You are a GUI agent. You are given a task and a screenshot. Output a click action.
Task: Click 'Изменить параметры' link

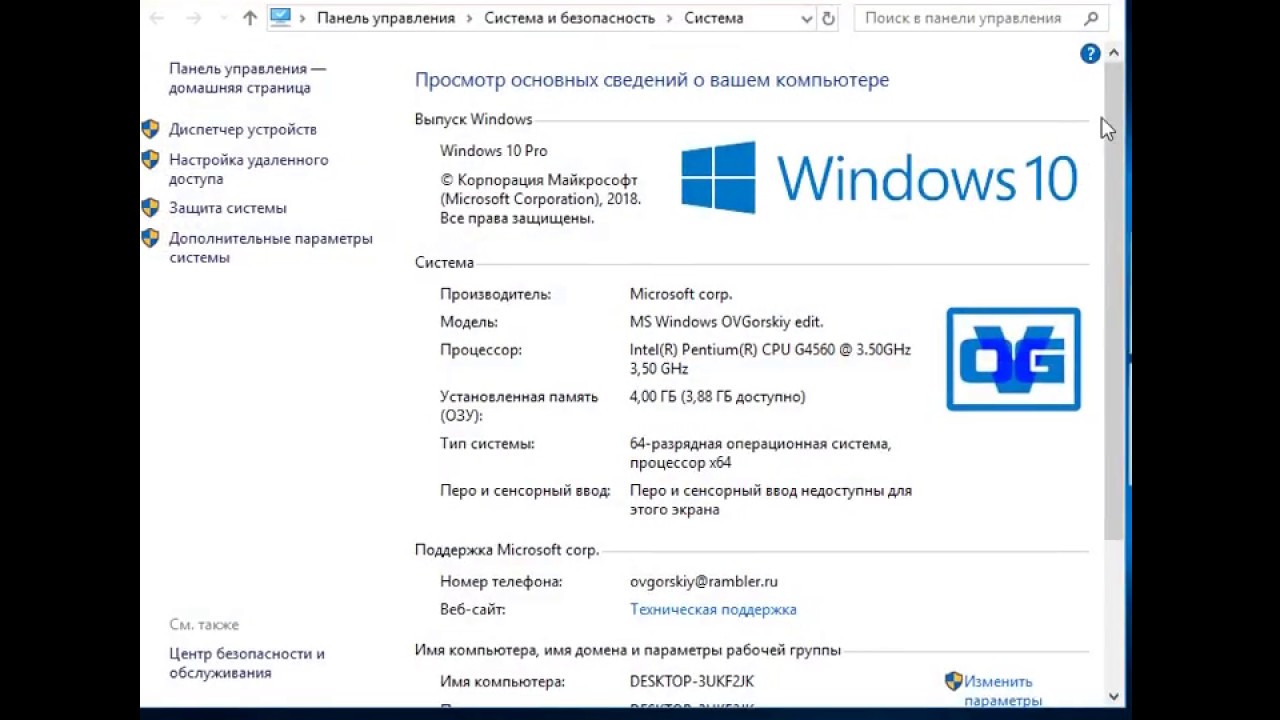1003,691
